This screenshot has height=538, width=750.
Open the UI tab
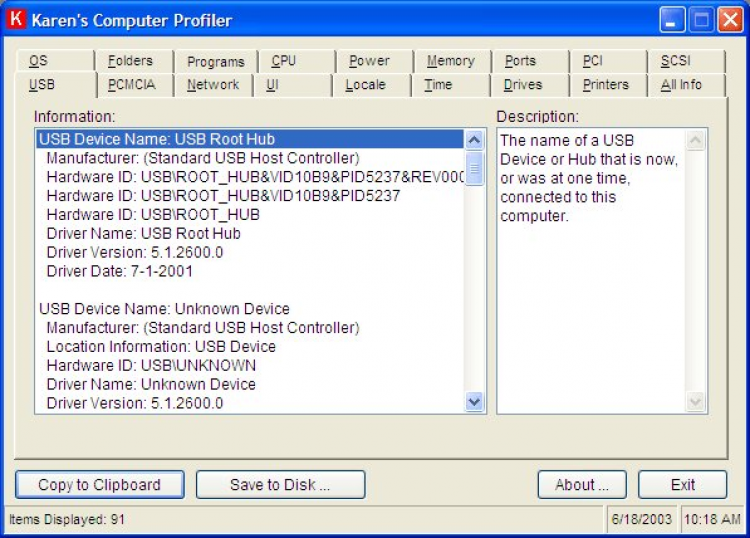click(x=293, y=85)
